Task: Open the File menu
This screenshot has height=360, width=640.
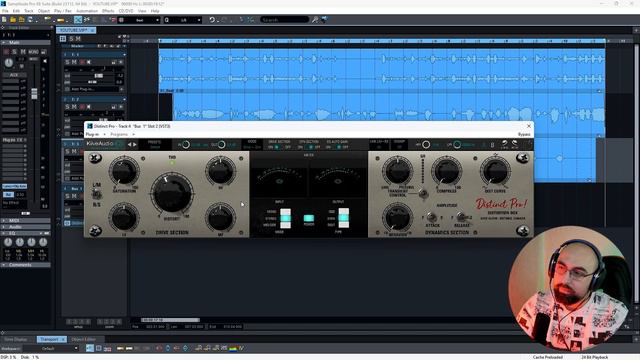Action: point(5,11)
